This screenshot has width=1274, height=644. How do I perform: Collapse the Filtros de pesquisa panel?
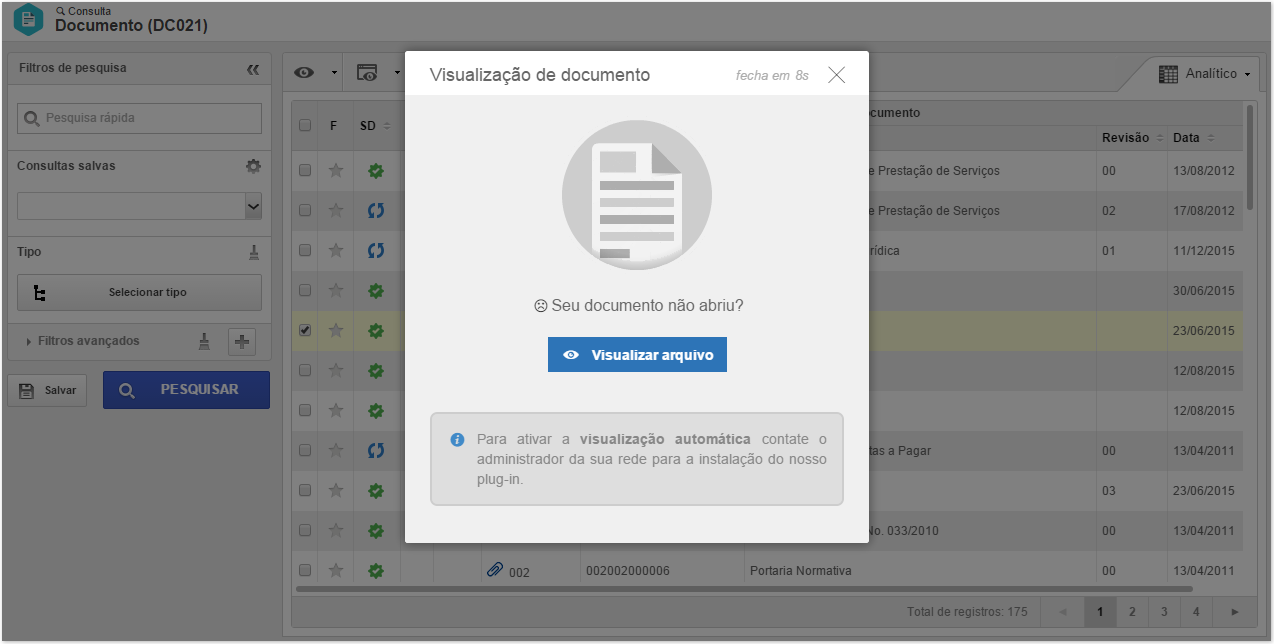(x=253, y=69)
